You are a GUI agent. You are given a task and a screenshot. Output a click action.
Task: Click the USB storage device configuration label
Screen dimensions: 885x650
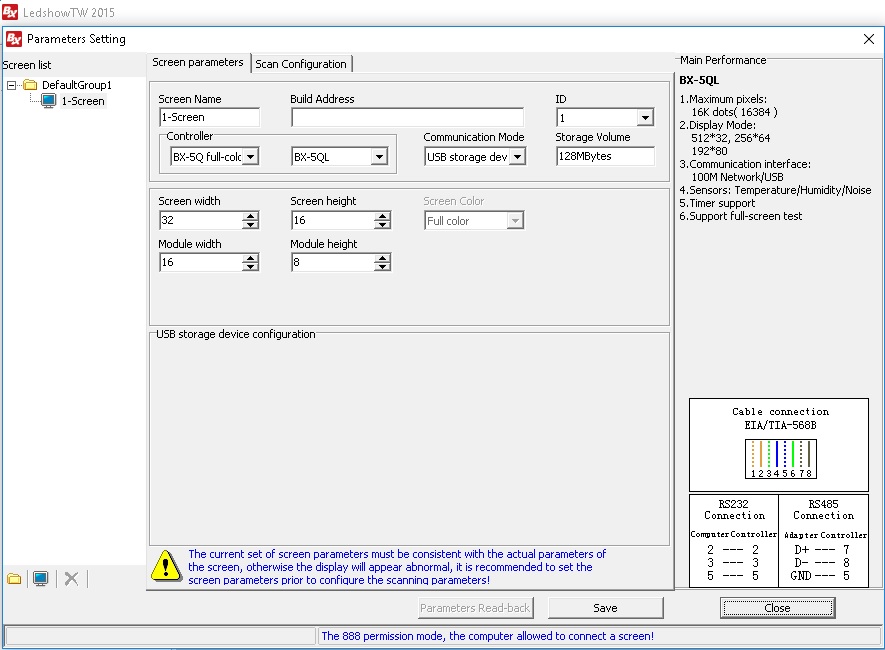[235, 334]
